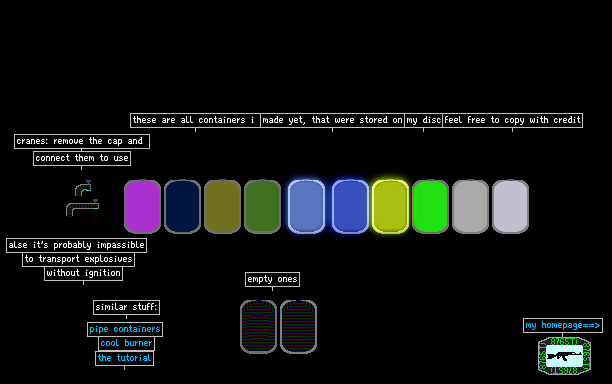The width and height of the screenshot is (612, 384).
Task: Click the bright green container
Action: click(430, 206)
